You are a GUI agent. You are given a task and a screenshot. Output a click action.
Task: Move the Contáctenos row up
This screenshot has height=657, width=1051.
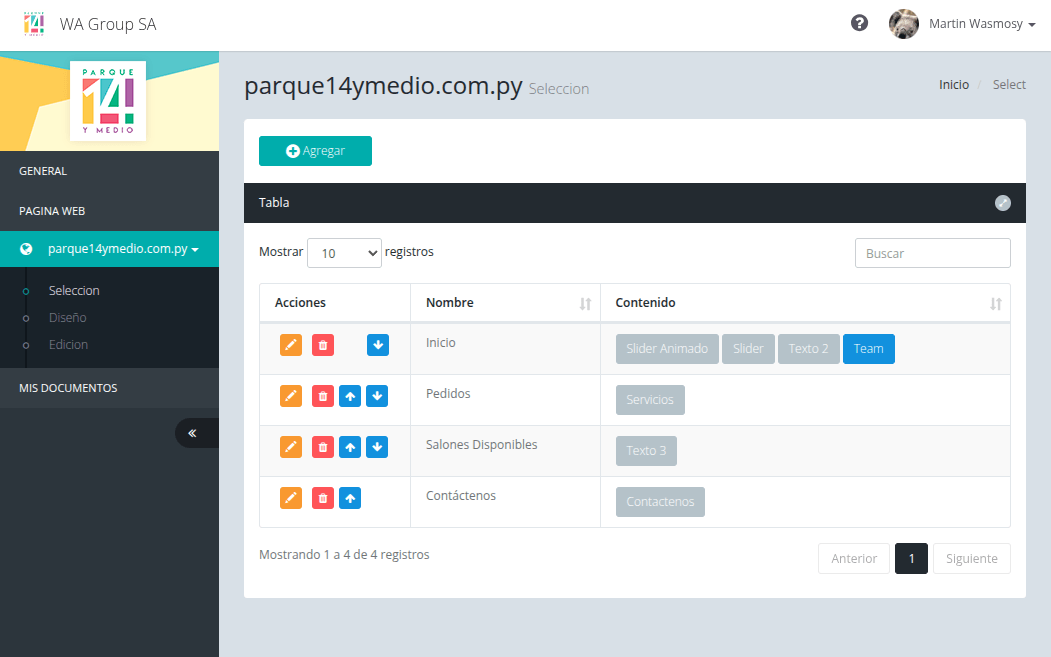[x=350, y=498]
